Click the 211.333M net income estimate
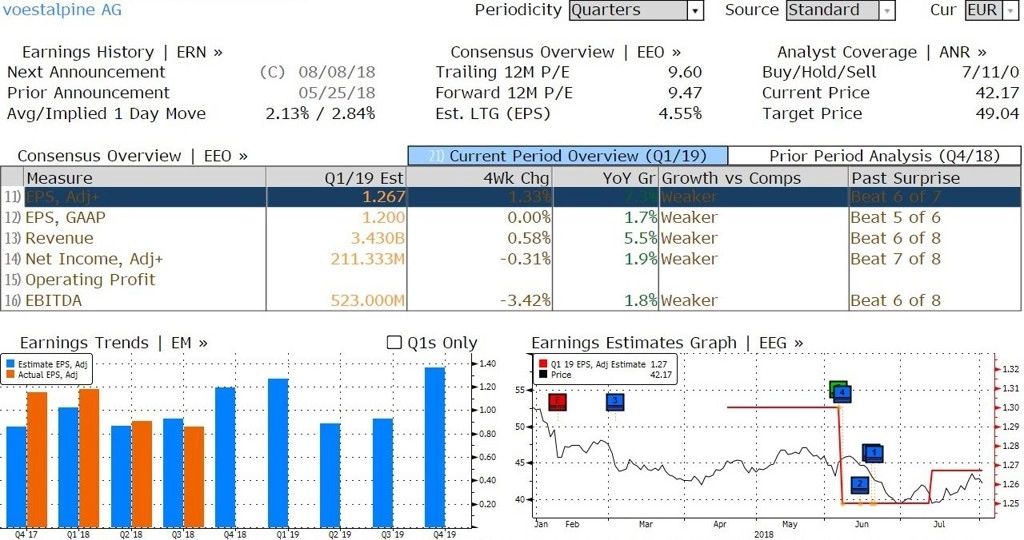 click(368, 259)
